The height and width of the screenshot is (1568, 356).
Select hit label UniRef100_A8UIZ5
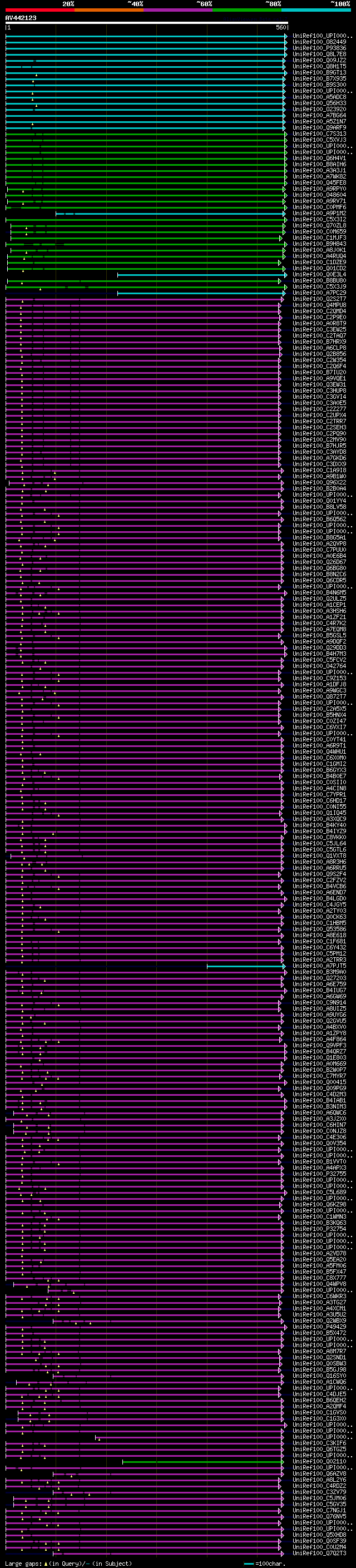point(319,1008)
